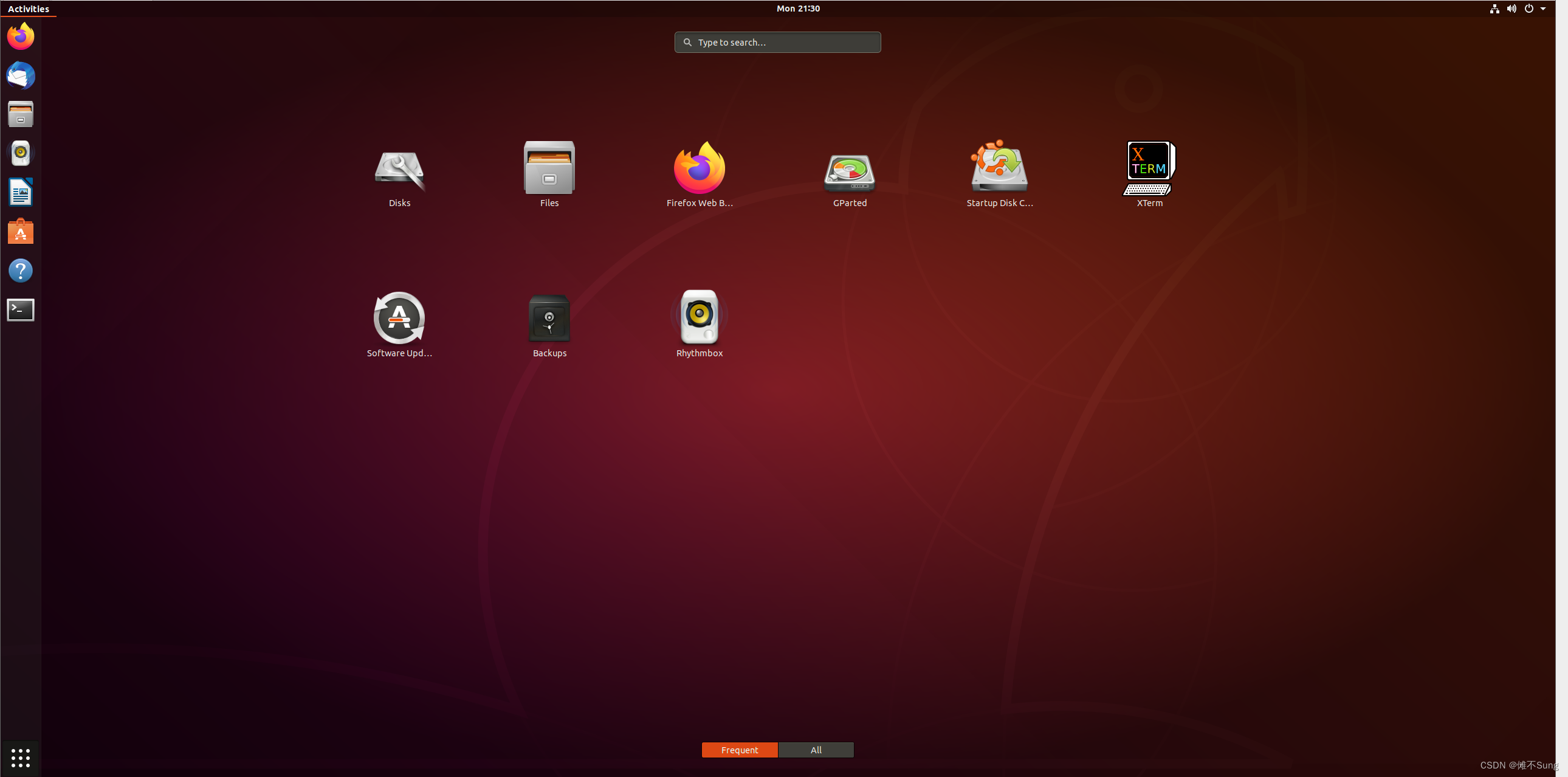The height and width of the screenshot is (777, 1568).
Task: Click the Show Applications grid button
Action: [x=21, y=758]
